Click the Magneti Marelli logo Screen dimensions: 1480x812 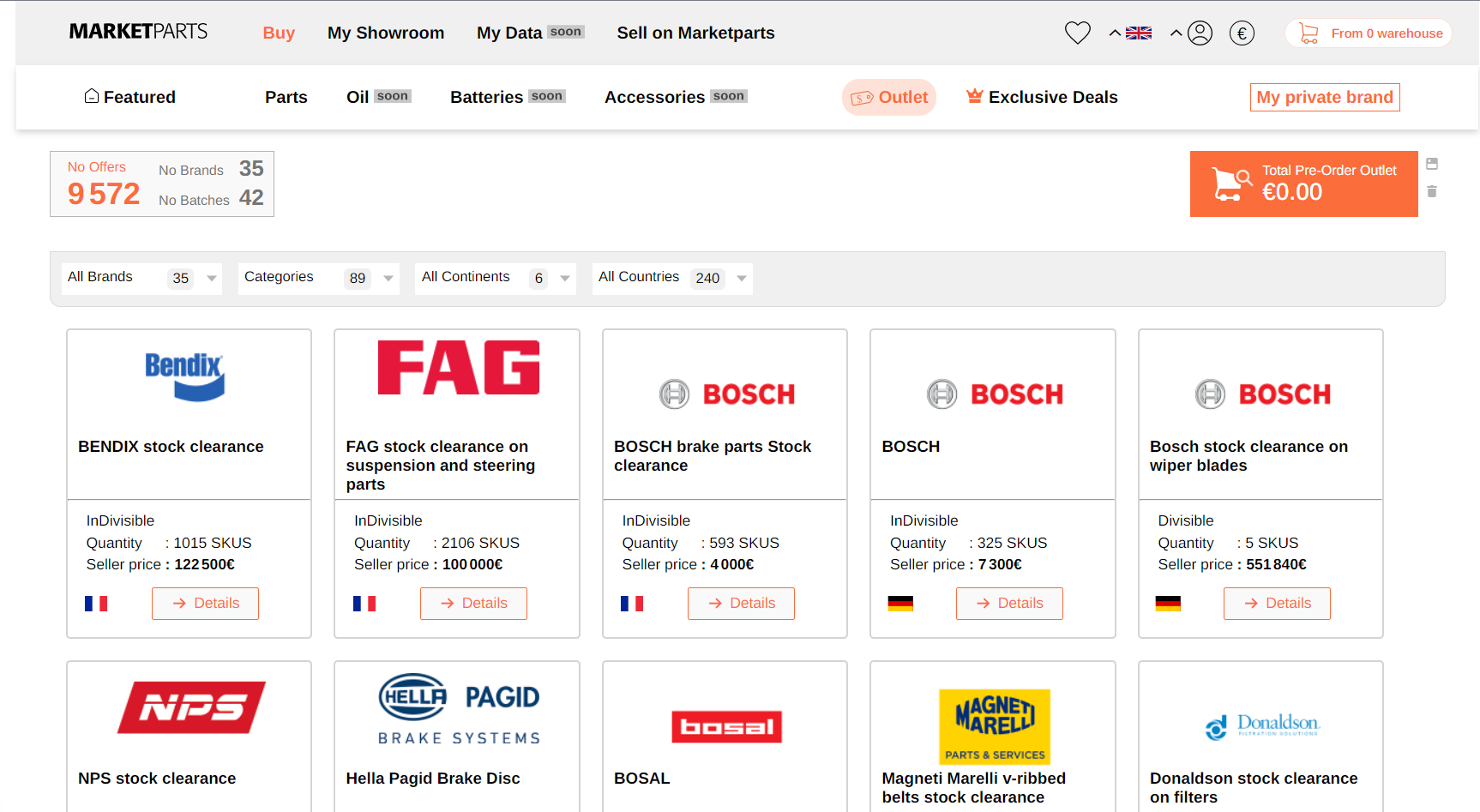tap(995, 727)
